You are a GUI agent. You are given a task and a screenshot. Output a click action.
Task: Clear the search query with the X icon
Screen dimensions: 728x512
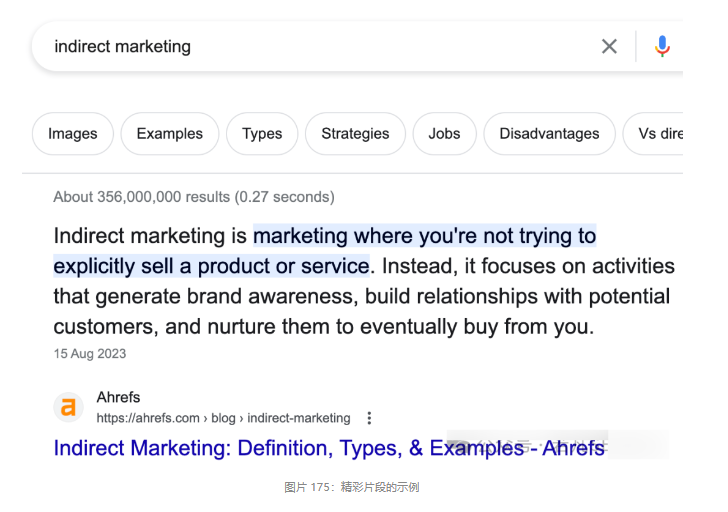coord(609,46)
